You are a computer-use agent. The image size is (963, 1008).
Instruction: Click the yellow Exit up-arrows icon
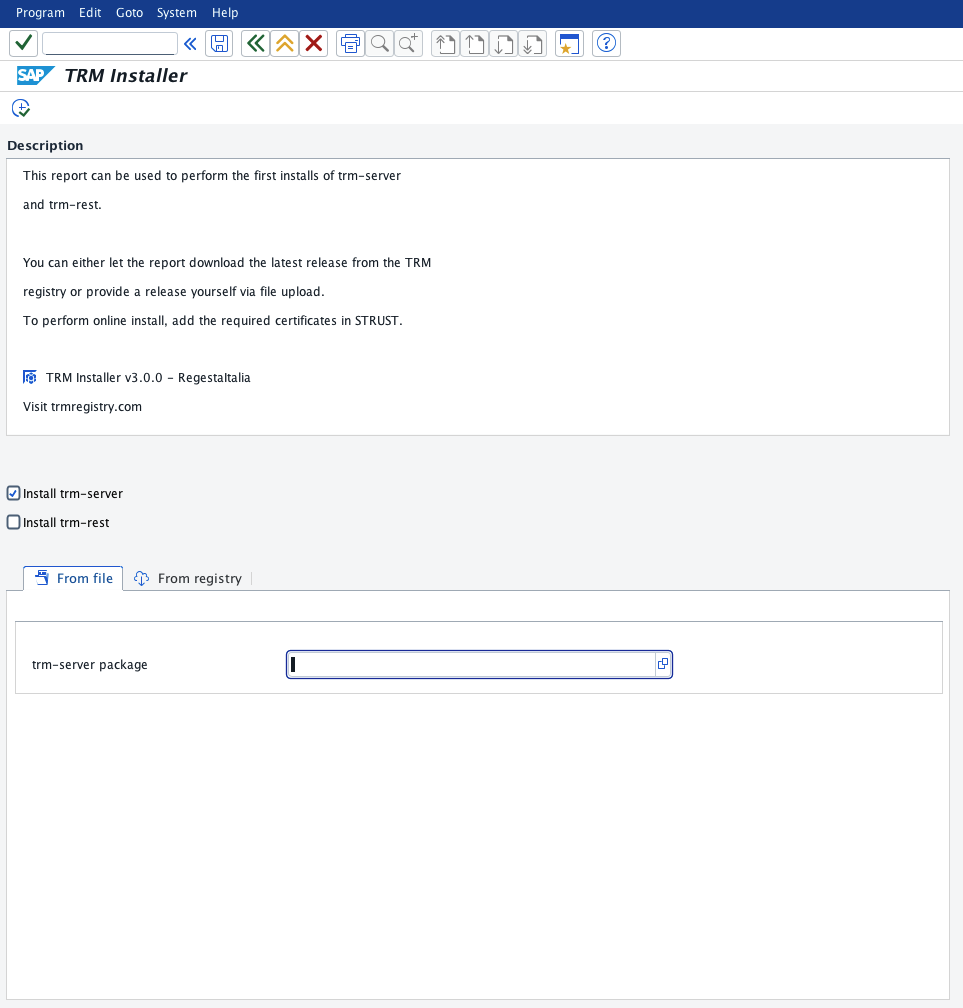coord(285,44)
